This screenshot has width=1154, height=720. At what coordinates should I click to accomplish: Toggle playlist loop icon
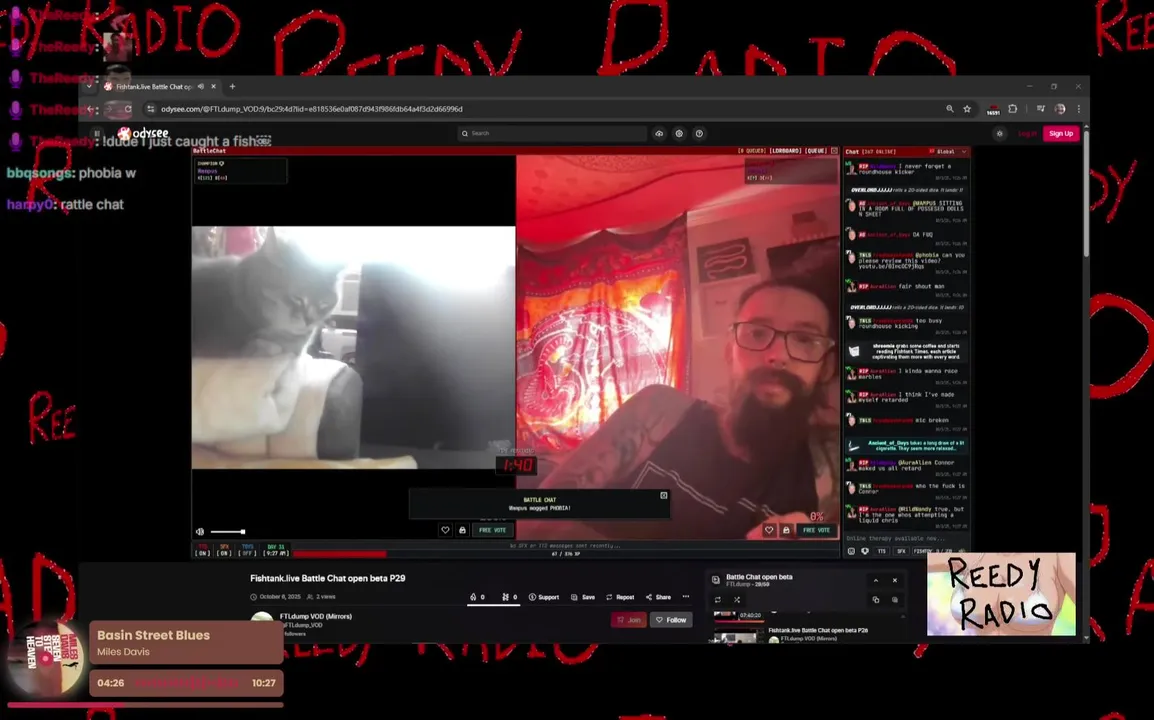point(718,599)
